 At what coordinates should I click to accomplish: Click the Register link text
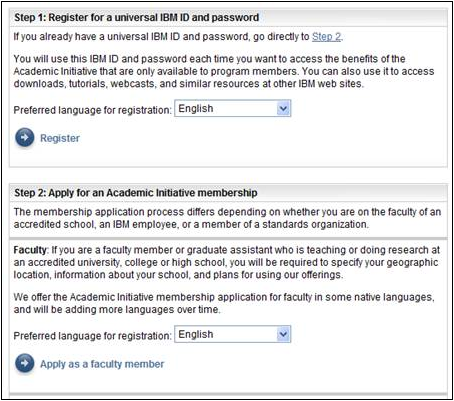pos(60,138)
